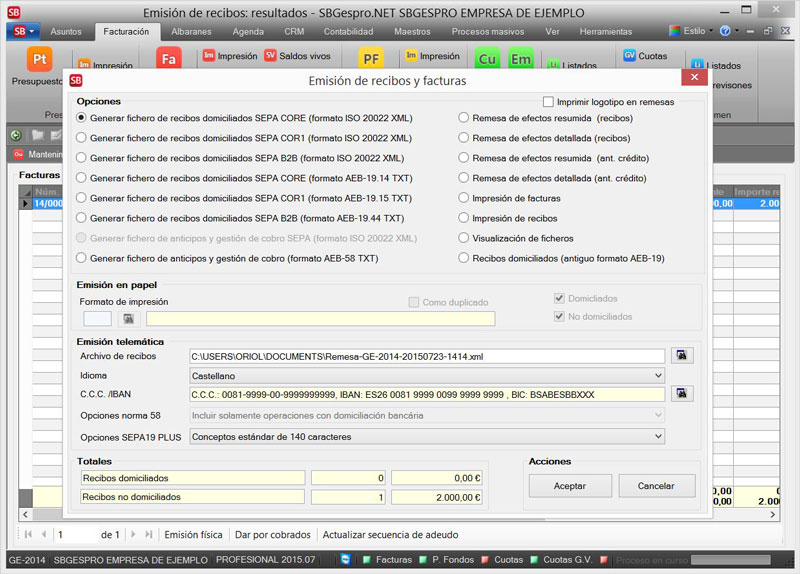This screenshot has height=574, width=800.
Task: Click the TeamViewer icon in status bar
Action: (345, 559)
